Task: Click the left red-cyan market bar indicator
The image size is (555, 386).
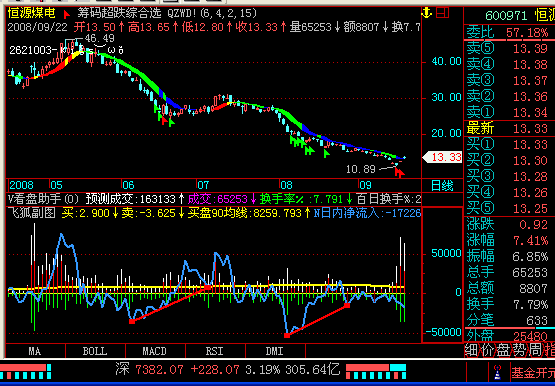Action: pyautogui.click(x=26, y=371)
